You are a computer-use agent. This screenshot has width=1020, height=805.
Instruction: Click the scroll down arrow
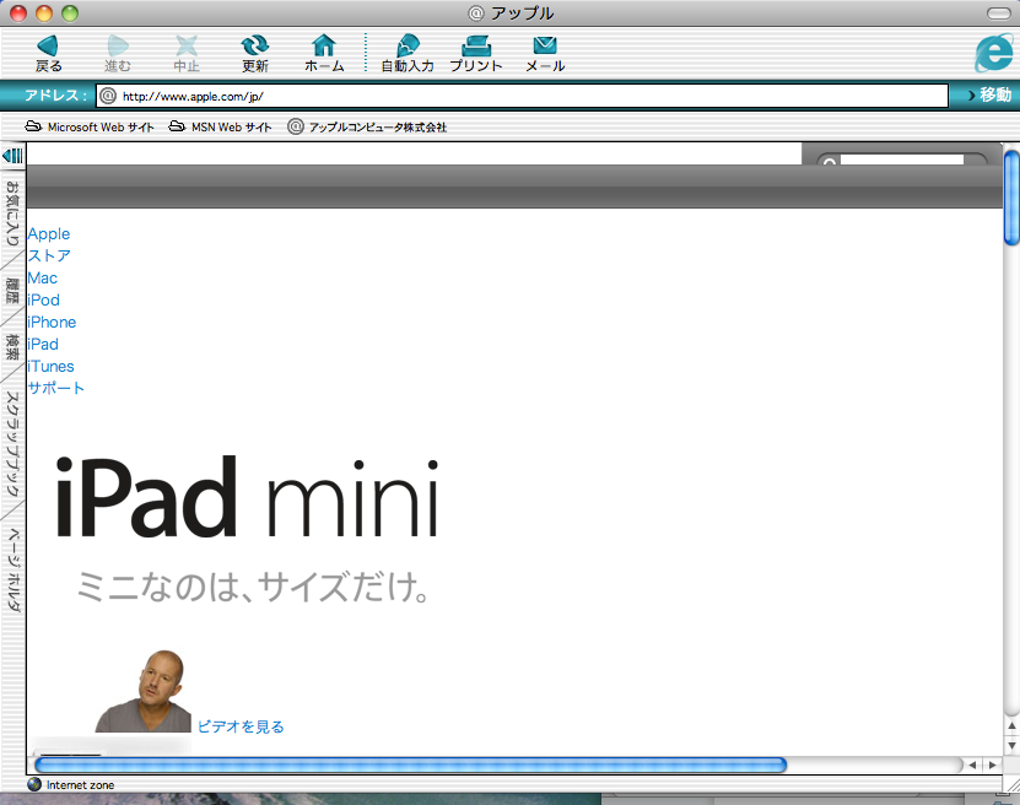point(1012,745)
